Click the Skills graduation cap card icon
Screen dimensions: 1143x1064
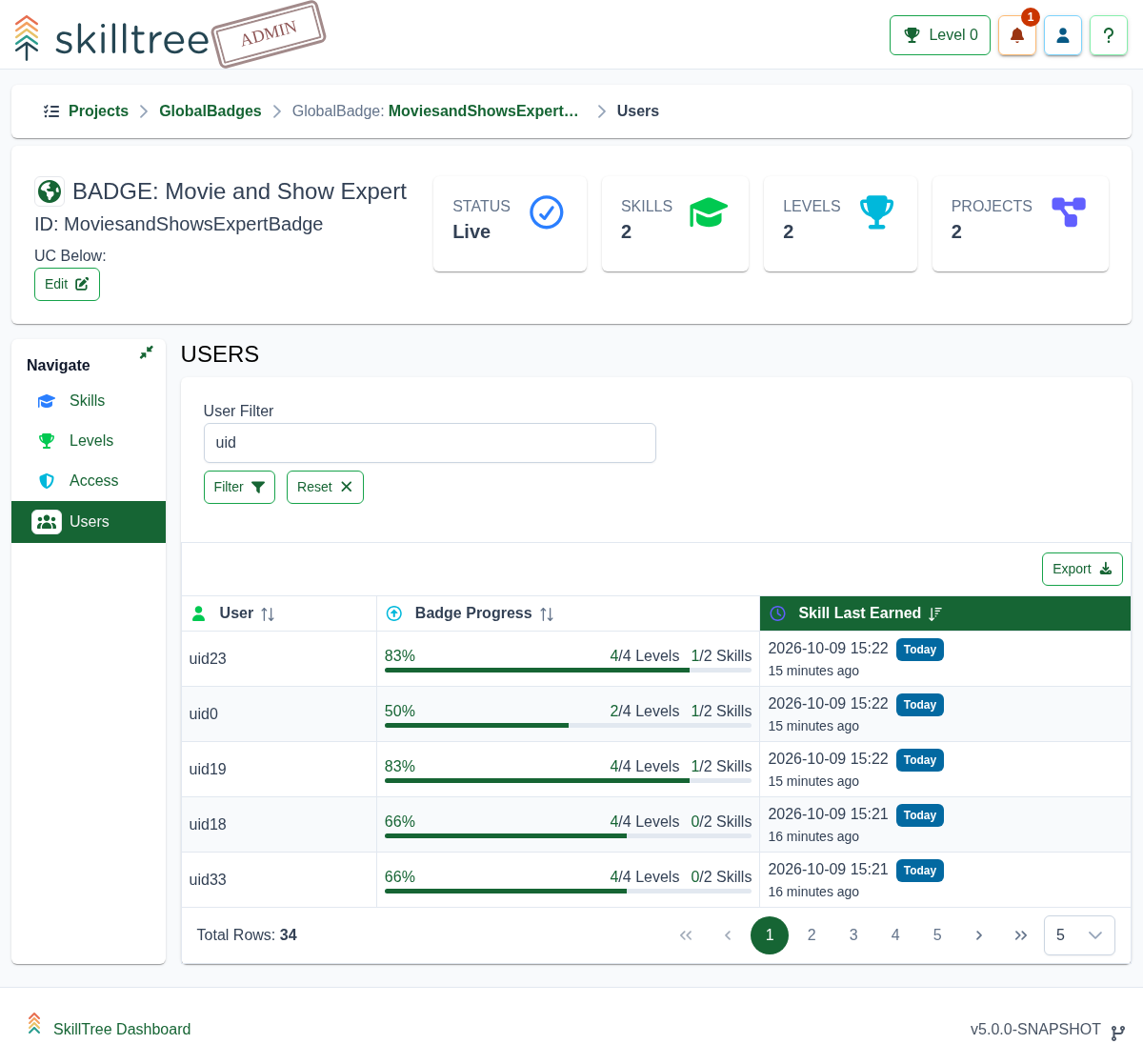[709, 212]
